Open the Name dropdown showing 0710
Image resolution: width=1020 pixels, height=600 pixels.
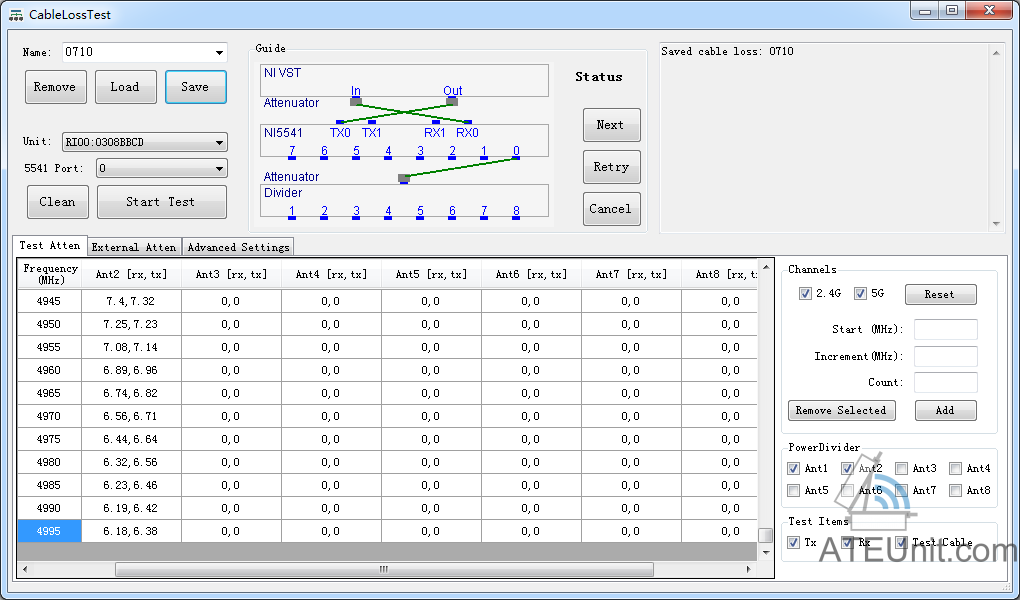[x=219, y=52]
